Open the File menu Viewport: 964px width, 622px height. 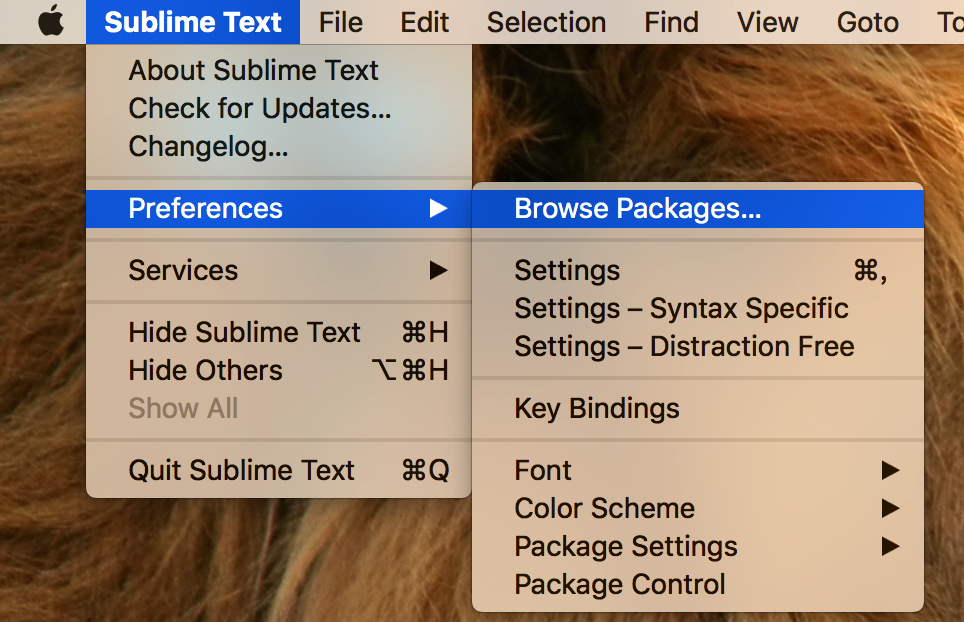click(341, 22)
